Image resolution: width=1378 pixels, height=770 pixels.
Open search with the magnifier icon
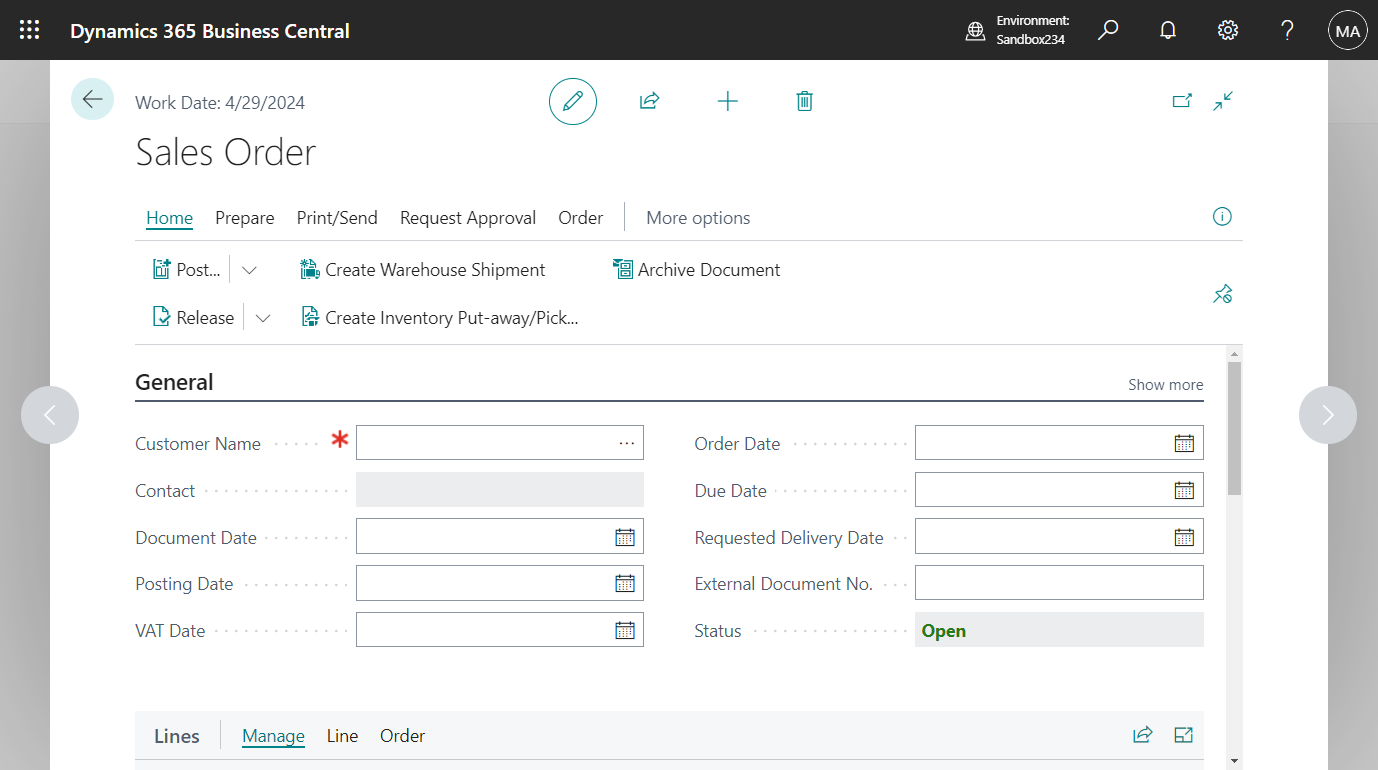[x=1107, y=30]
